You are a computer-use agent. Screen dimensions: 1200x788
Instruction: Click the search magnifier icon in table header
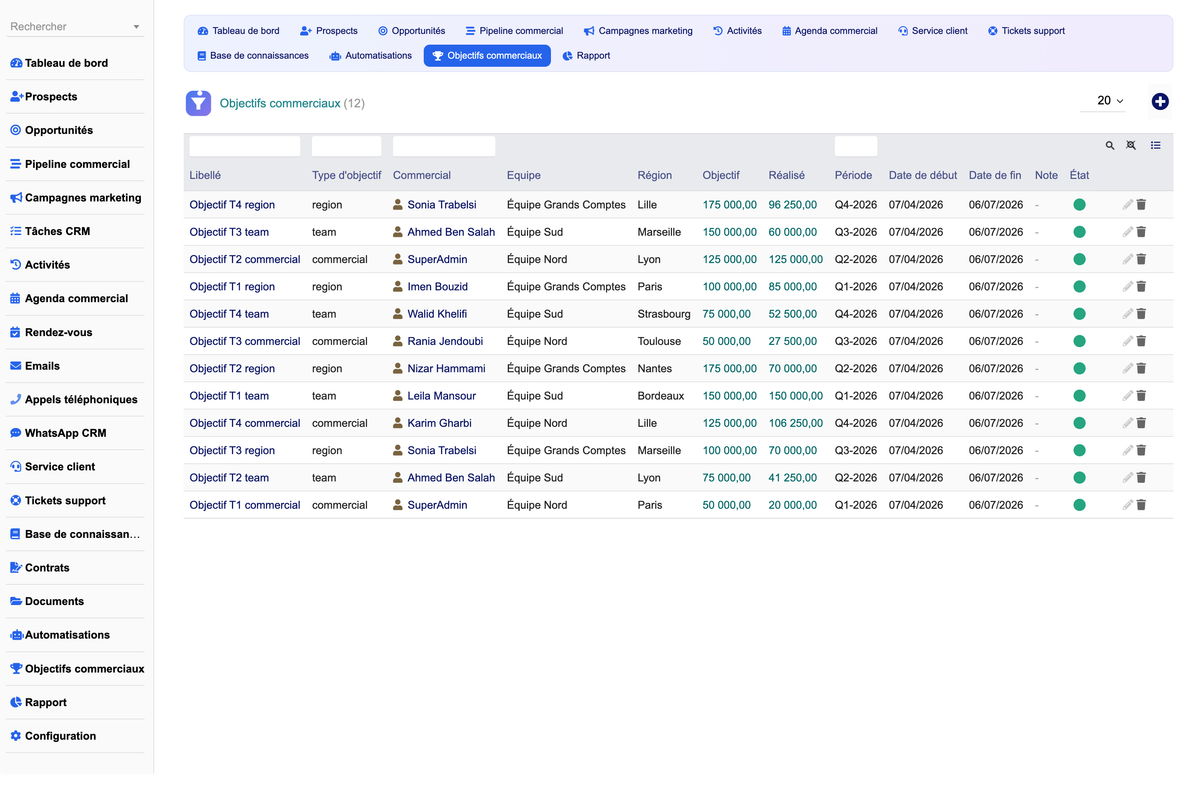click(x=1110, y=146)
